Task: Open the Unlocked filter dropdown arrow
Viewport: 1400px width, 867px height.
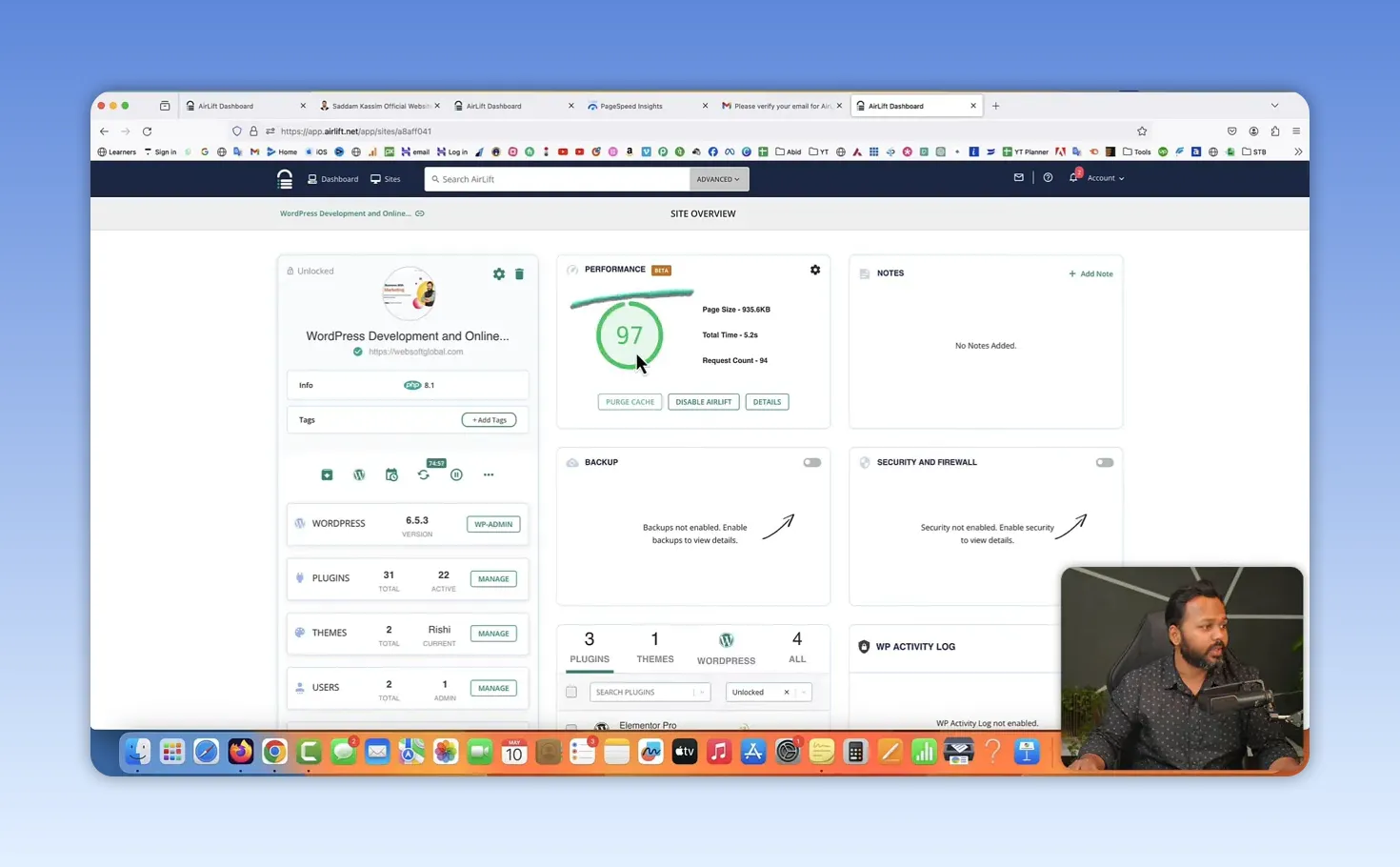Action: point(804,693)
